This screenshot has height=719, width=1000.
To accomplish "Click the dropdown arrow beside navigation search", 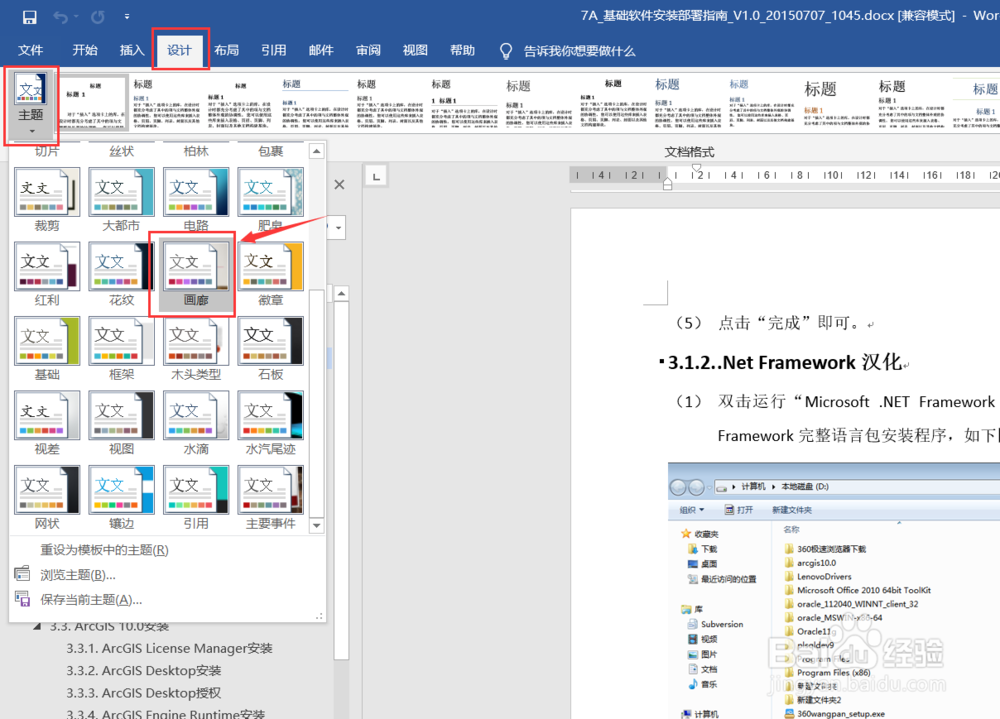I will [338, 228].
